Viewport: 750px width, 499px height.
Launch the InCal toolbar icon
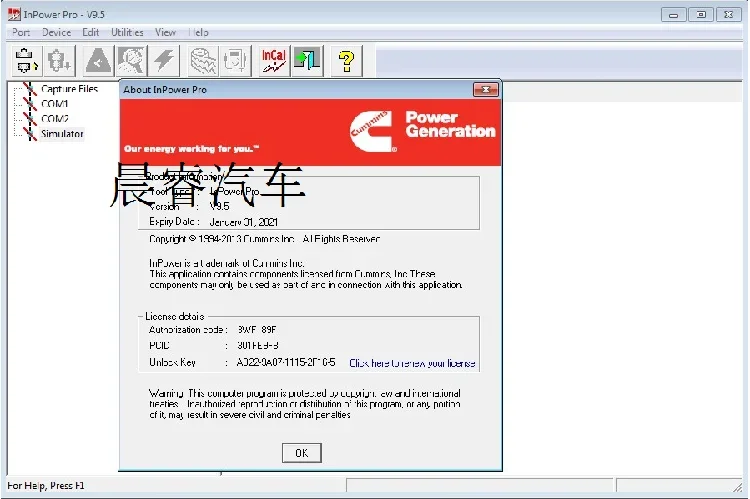[x=274, y=61]
